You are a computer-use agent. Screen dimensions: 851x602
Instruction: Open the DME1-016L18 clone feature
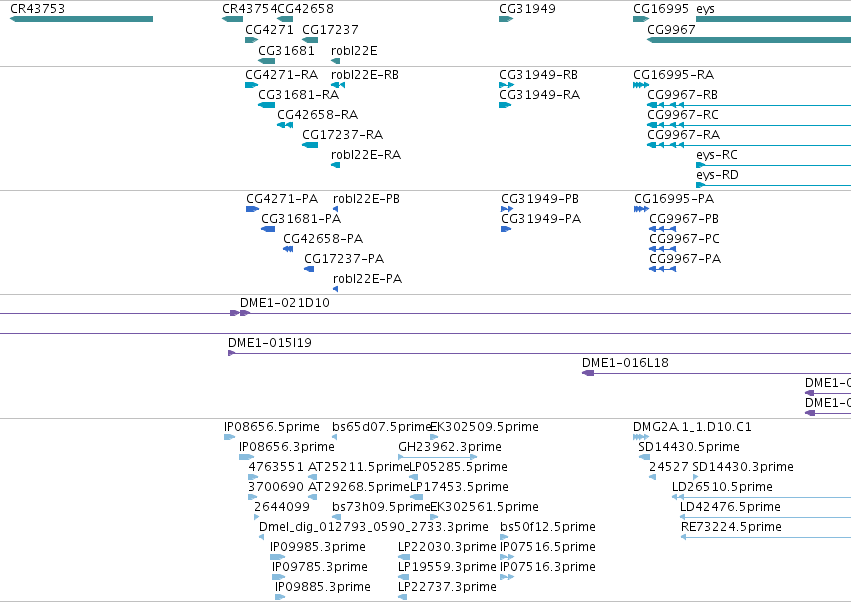(x=716, y=373)
